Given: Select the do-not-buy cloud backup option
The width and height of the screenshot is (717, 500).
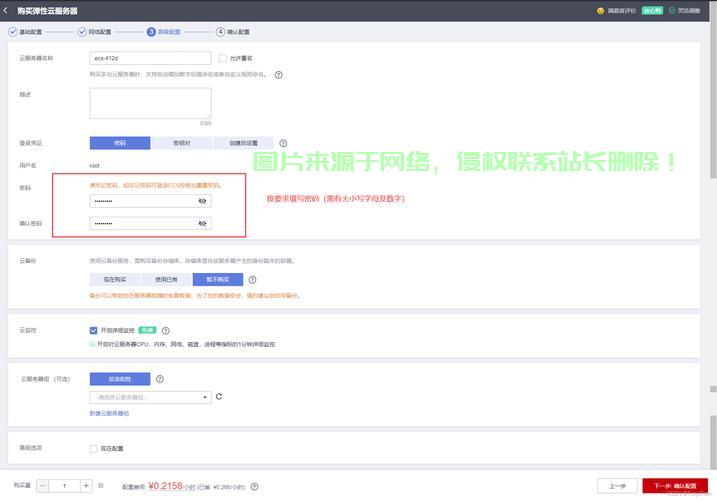Looking at the screenshot, I should tap(218, 280).
